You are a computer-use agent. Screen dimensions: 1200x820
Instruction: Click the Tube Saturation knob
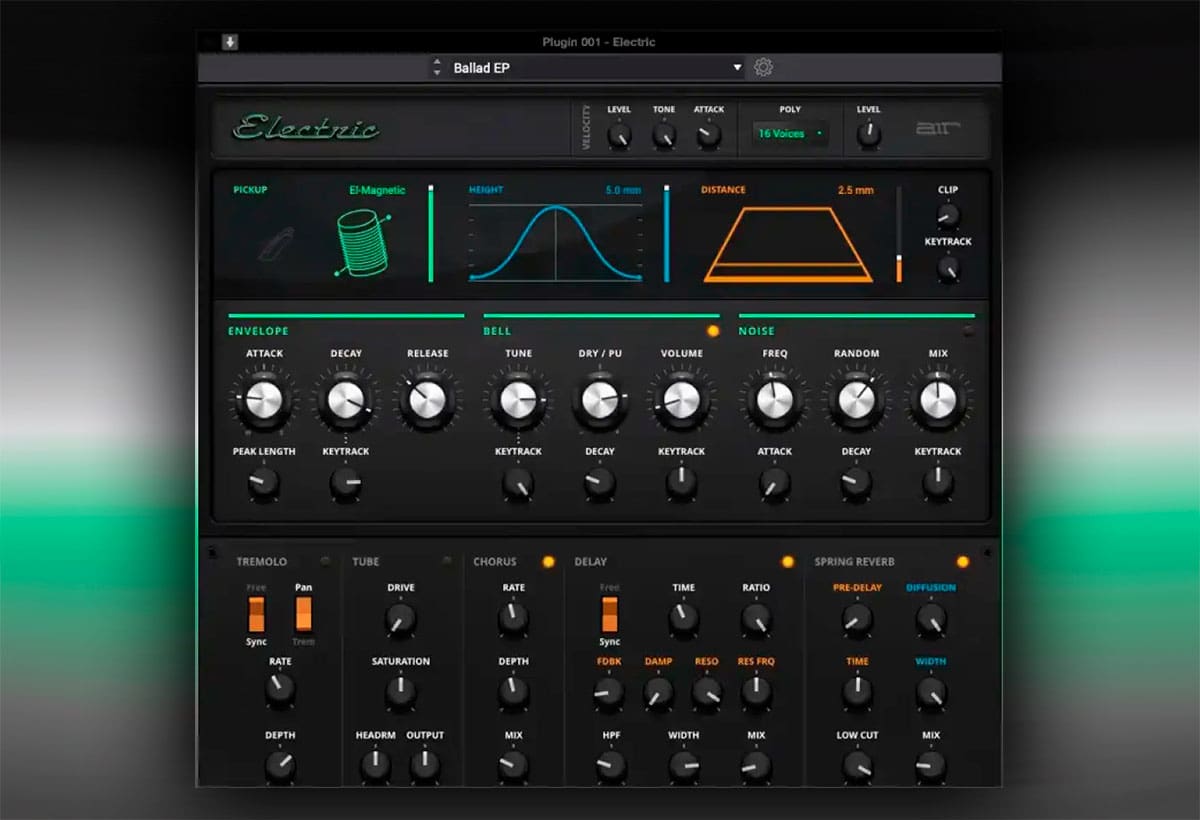(x=400, y=693)
